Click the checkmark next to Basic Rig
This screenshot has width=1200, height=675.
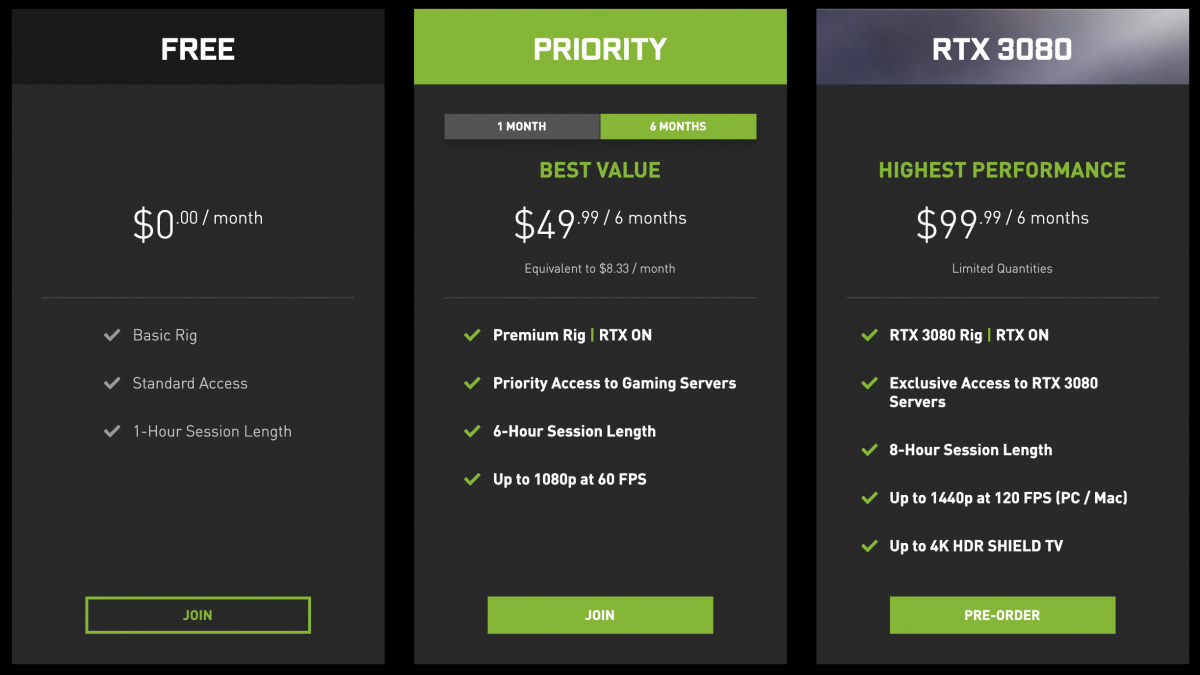tap(112, 335)
